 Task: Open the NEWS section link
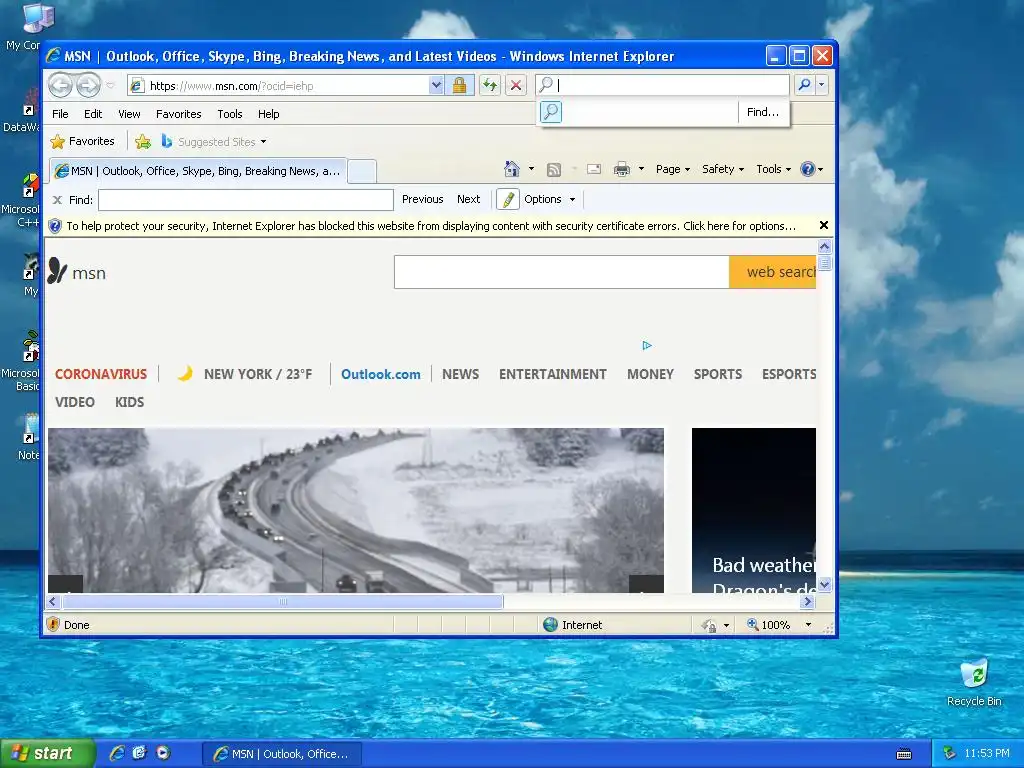click(460, 374)
